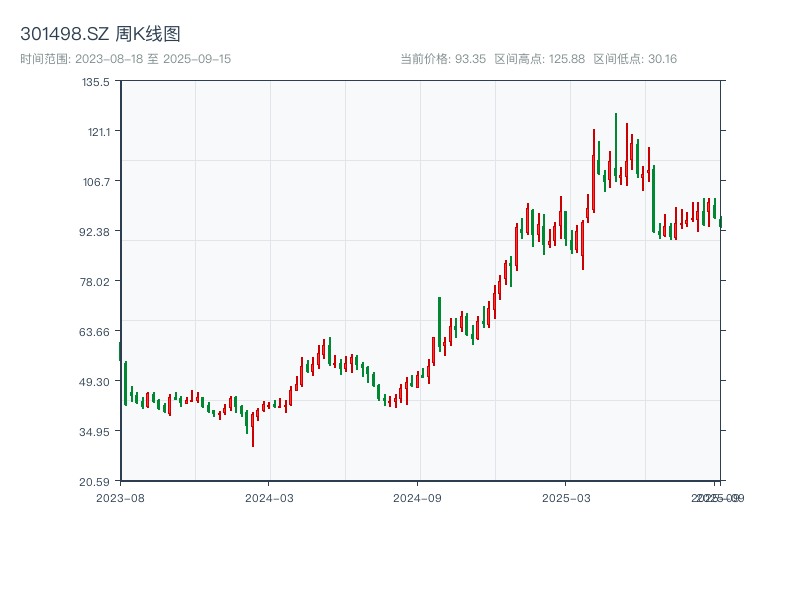Viewport: 800px width, 600px height.
Task: Click y-axis label 78.02
Action: click(94, 282)
